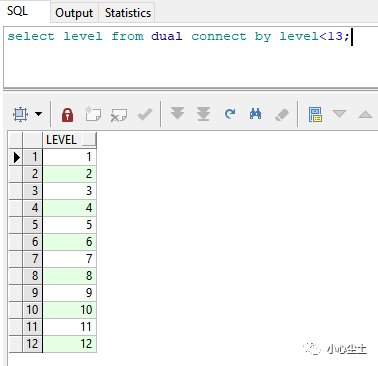Screen dimensions: 378x366
Task: Click the grid's top-left corner select-all cell
Action: pos(16,140)
